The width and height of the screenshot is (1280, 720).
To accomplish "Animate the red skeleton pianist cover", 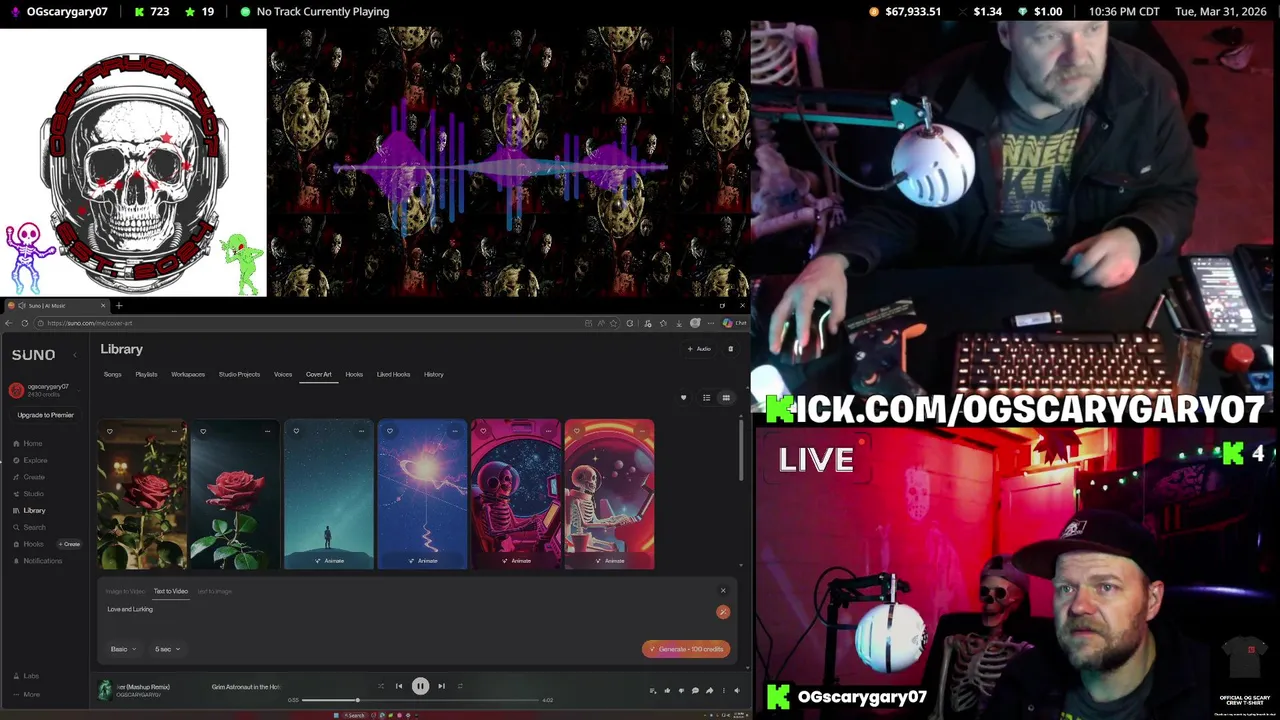I will [x=609, y=561].
